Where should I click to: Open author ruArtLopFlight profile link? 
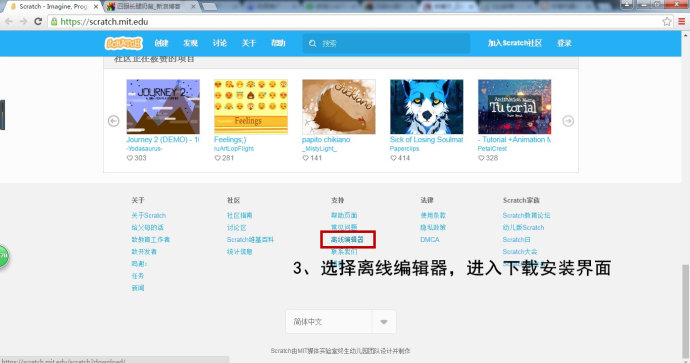[234, 149]
